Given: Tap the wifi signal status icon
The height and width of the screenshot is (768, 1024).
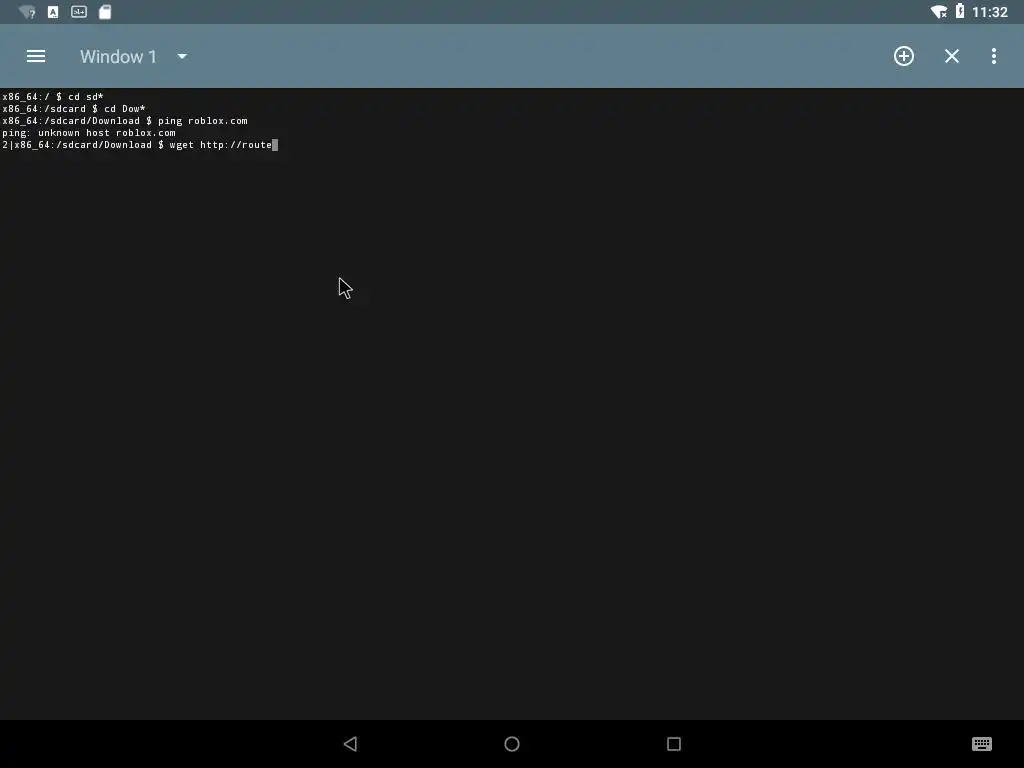Looking at the screenshot, I should [939, 12].
